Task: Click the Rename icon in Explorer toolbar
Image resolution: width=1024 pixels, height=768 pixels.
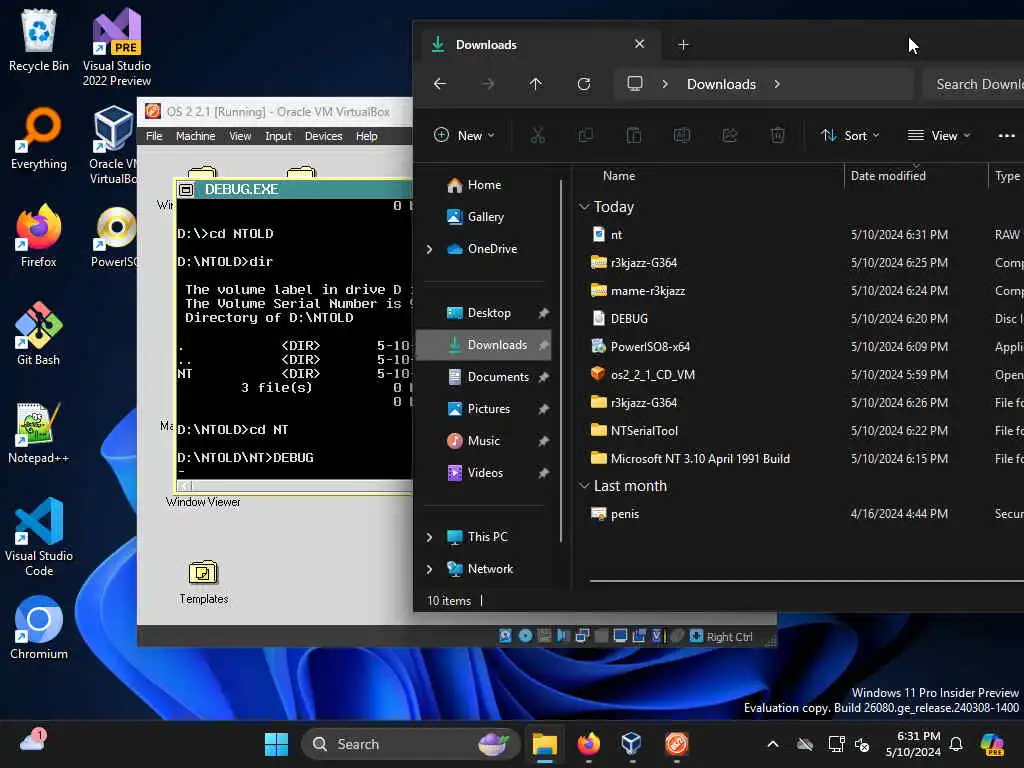Action: 682,135
